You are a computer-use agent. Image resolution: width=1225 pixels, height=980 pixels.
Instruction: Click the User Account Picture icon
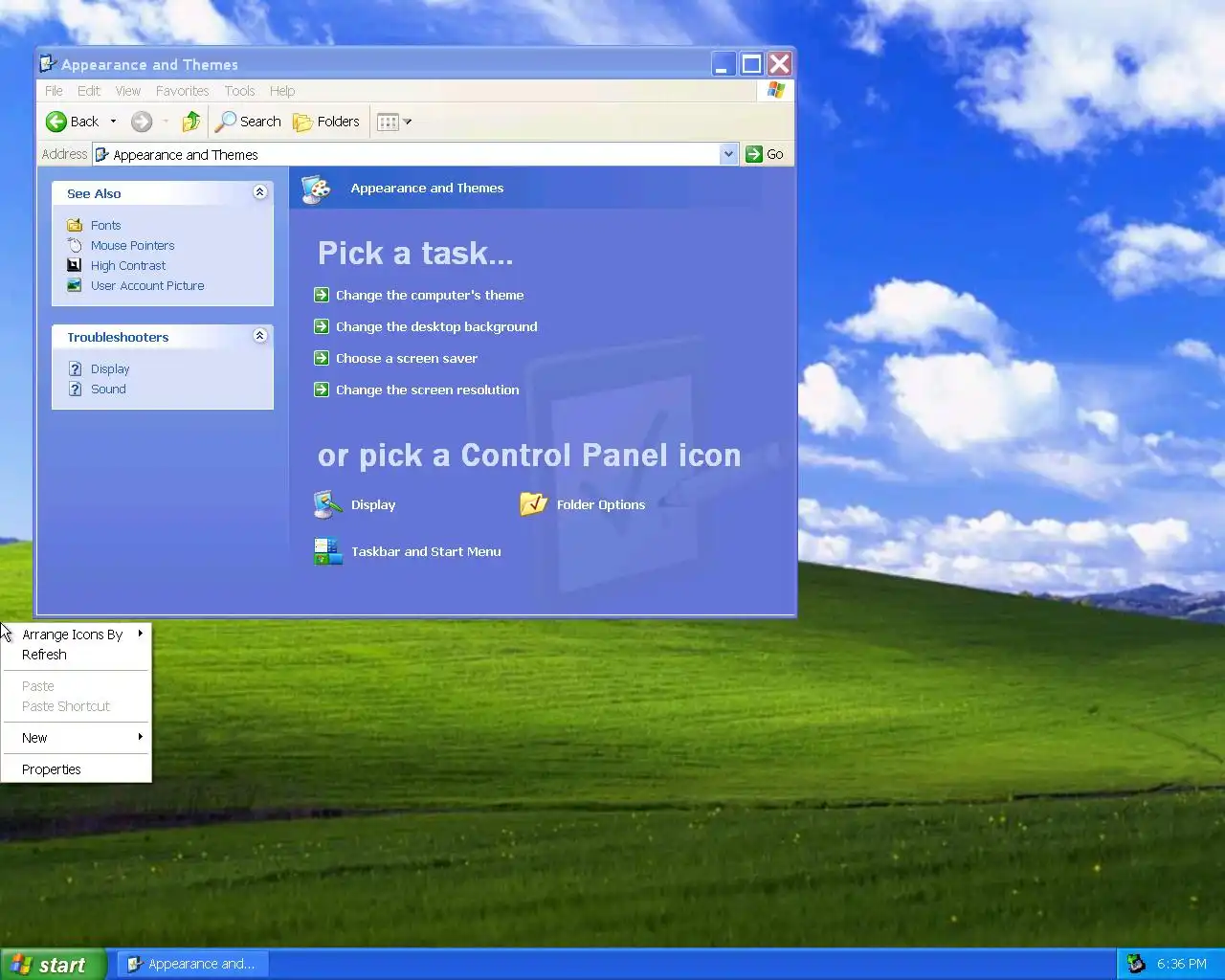pyautogui.click(x=75, y=285)
